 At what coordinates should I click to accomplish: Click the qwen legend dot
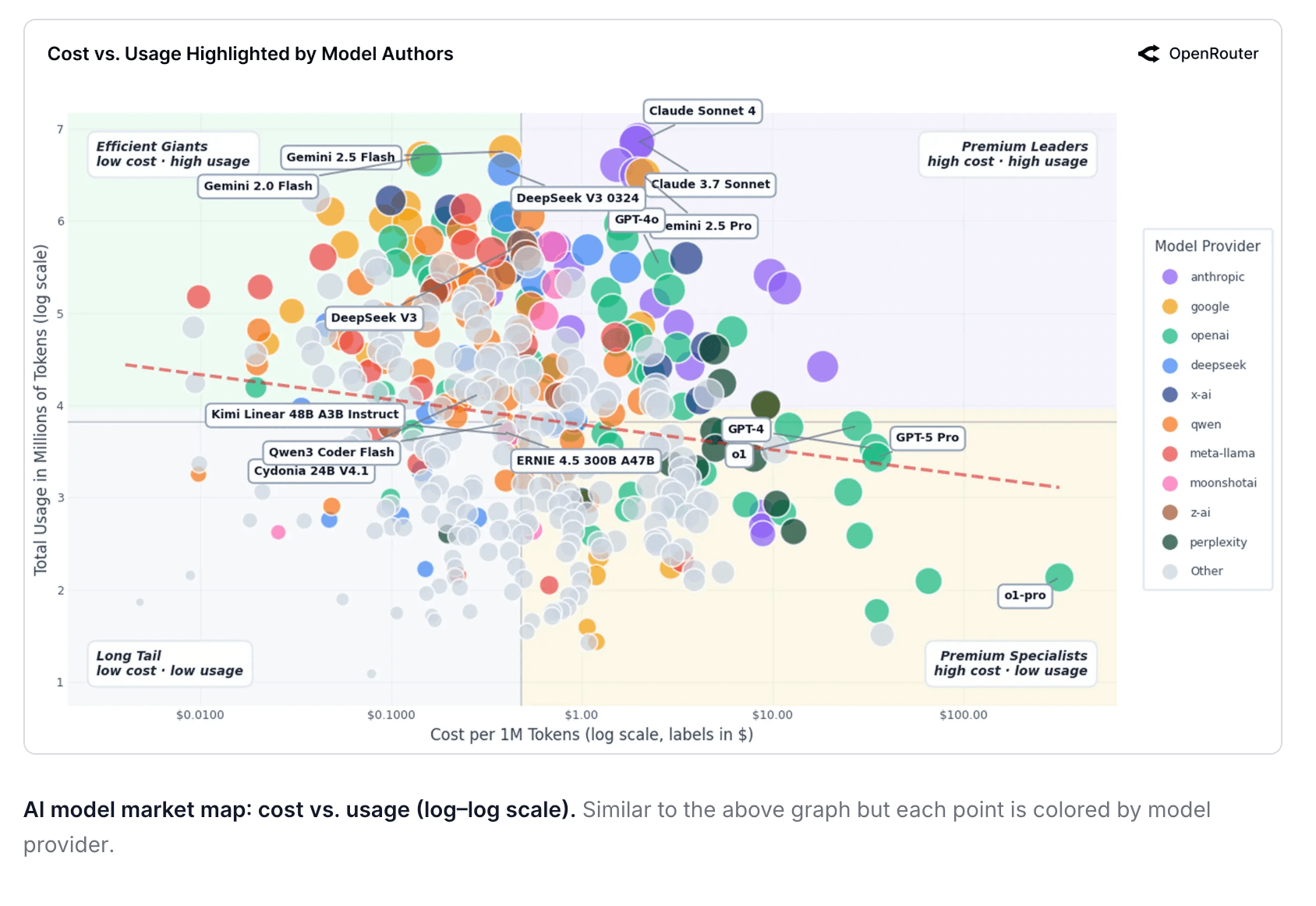[1169, 424]
